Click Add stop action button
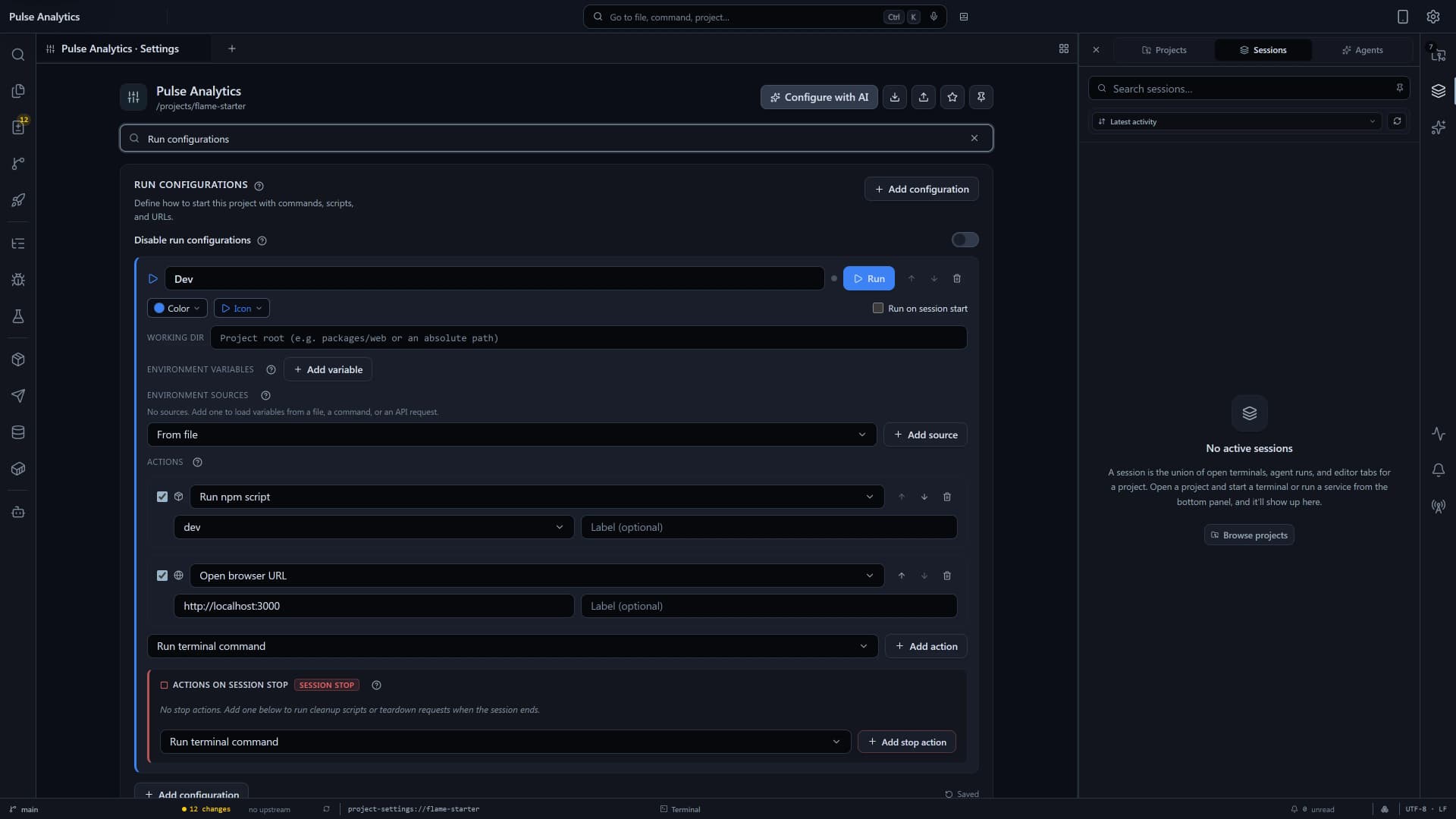The height and width of the screenshot is (819, 1456). point(907,742)
